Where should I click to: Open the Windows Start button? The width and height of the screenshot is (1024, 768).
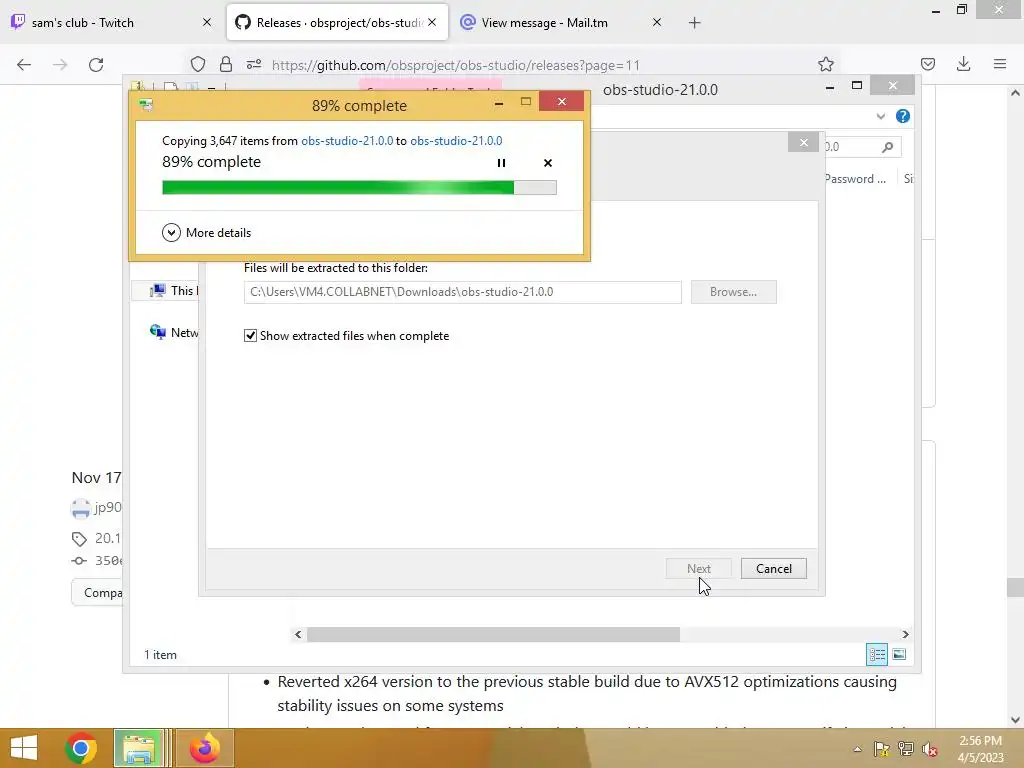tap(24, 748)
